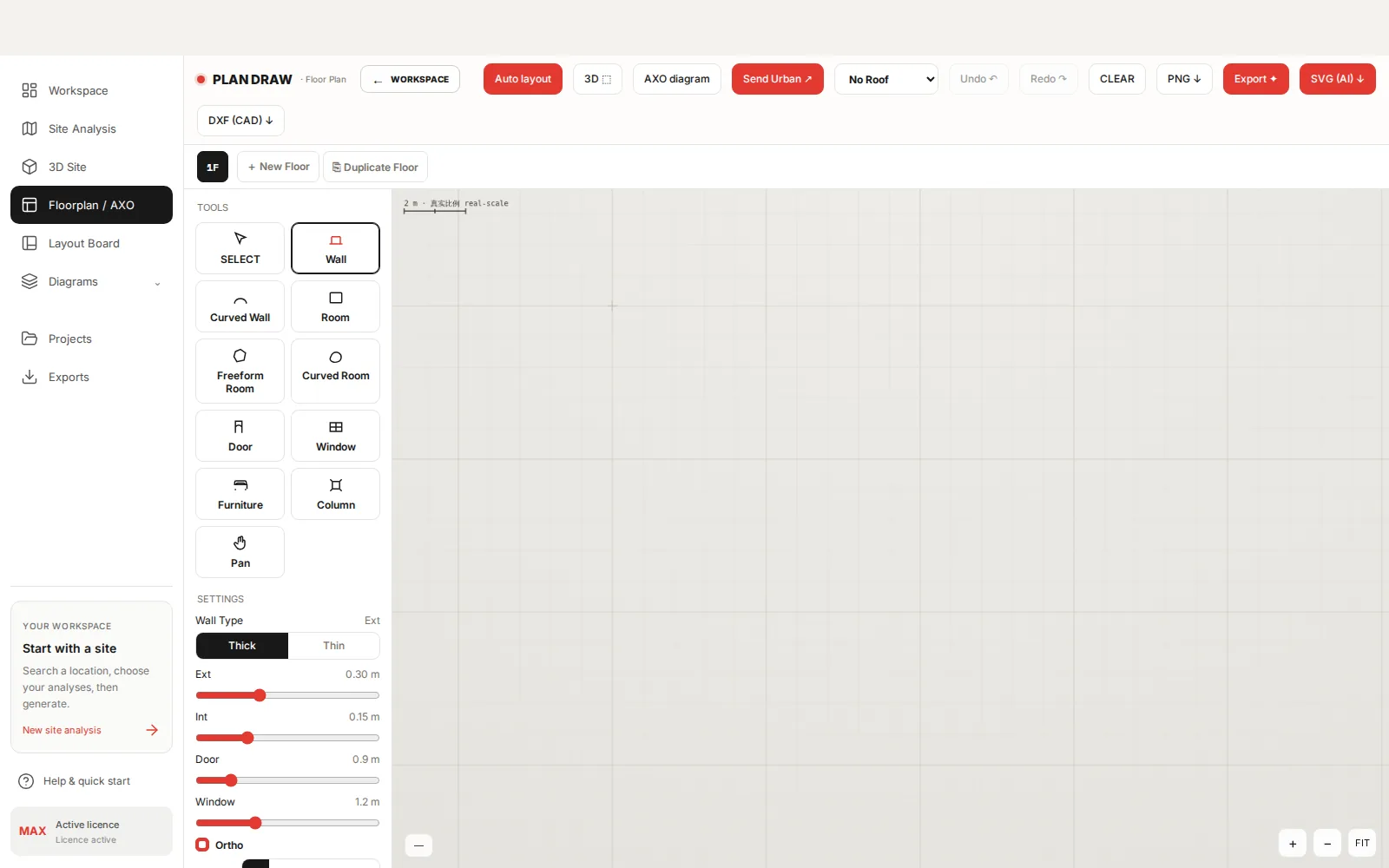Image resolution: width=1389 pixels, height=868 pixels.
Task: Add a New Floor
Action: (278, 167)
